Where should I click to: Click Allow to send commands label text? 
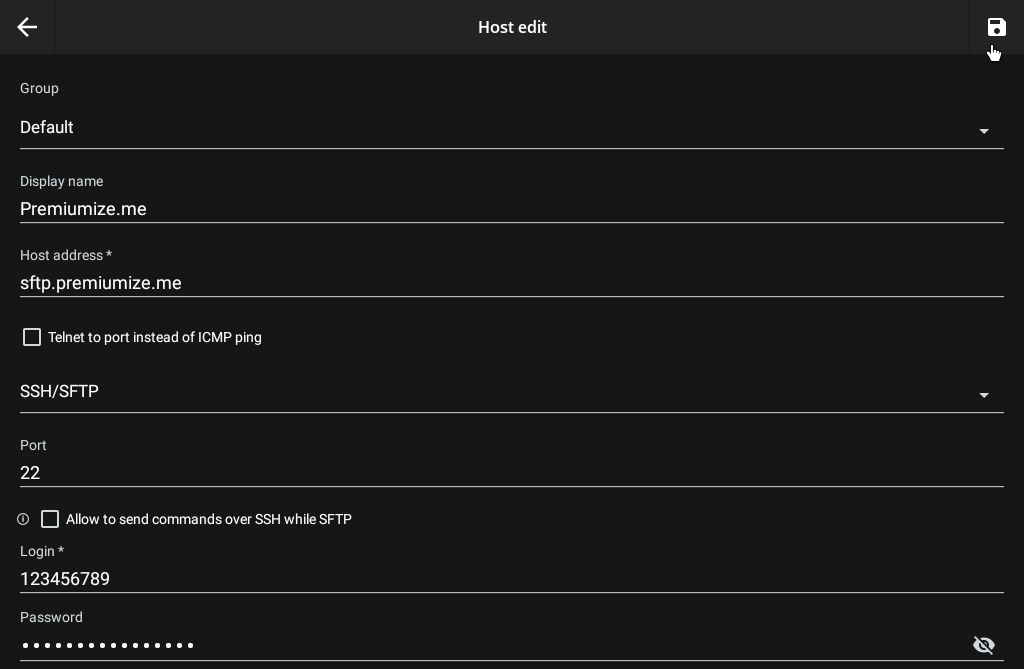point(209,519)
